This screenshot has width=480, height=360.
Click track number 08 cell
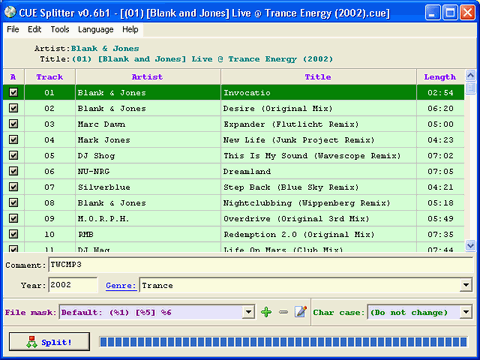click(x=50, y=203)
